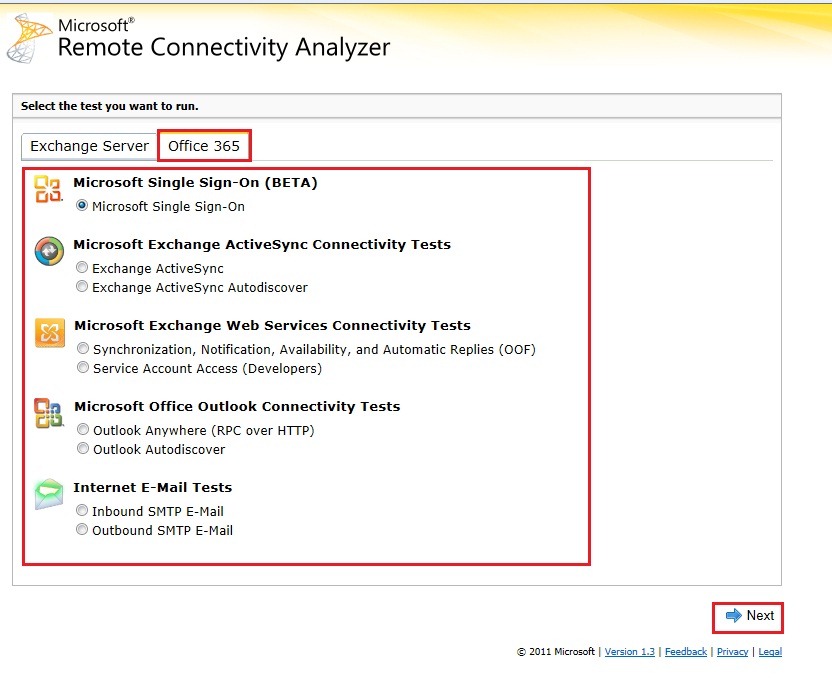
Task: Click the Office Outlook Connectivity Tests icon
Action: click(x=48, y=413)
